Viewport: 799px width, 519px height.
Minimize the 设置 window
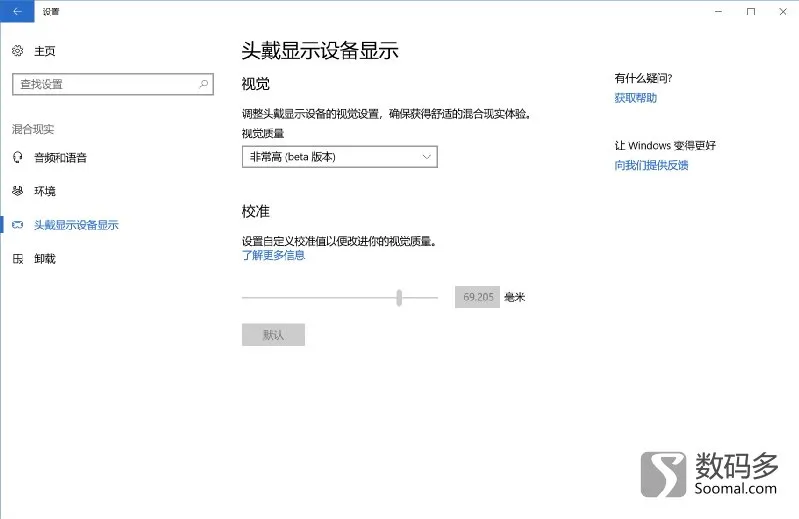tap(718, 11)
